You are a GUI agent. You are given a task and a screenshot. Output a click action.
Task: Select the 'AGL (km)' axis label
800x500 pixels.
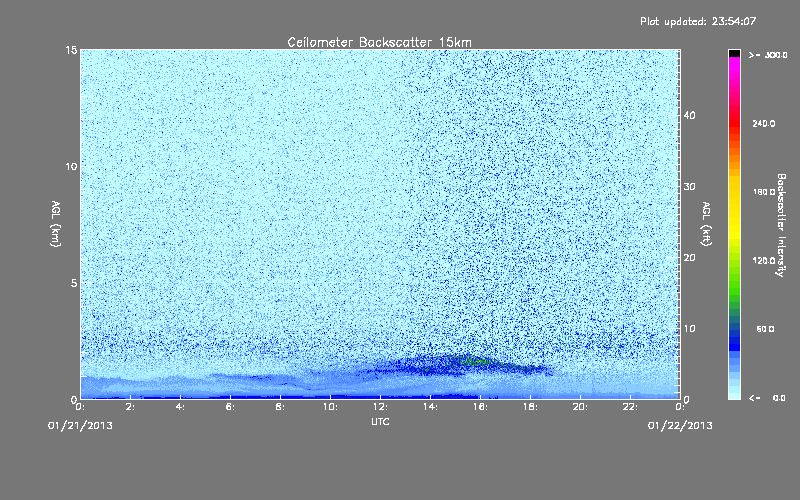[x=56, y=223]
